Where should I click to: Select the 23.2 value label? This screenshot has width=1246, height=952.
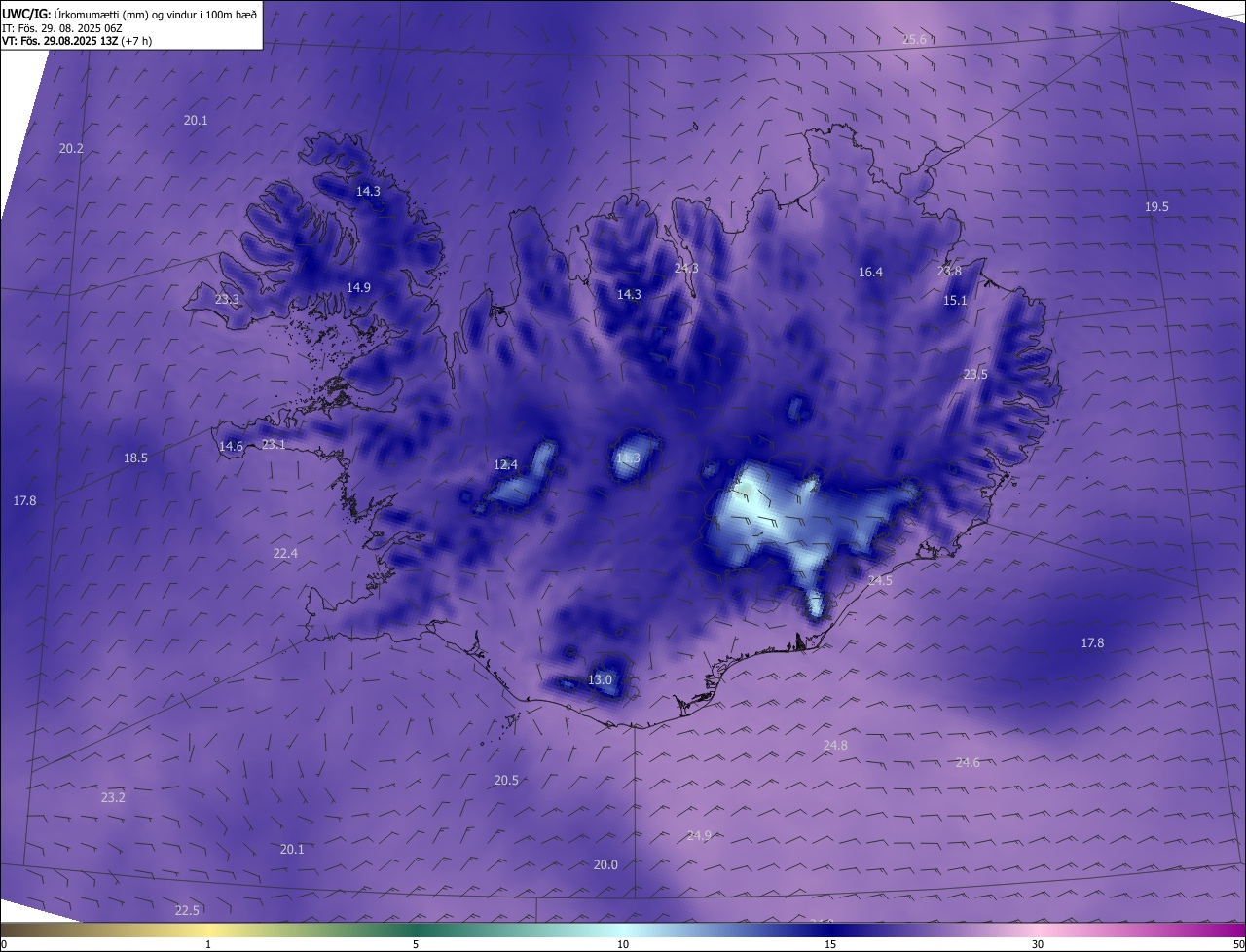point(113,797)
